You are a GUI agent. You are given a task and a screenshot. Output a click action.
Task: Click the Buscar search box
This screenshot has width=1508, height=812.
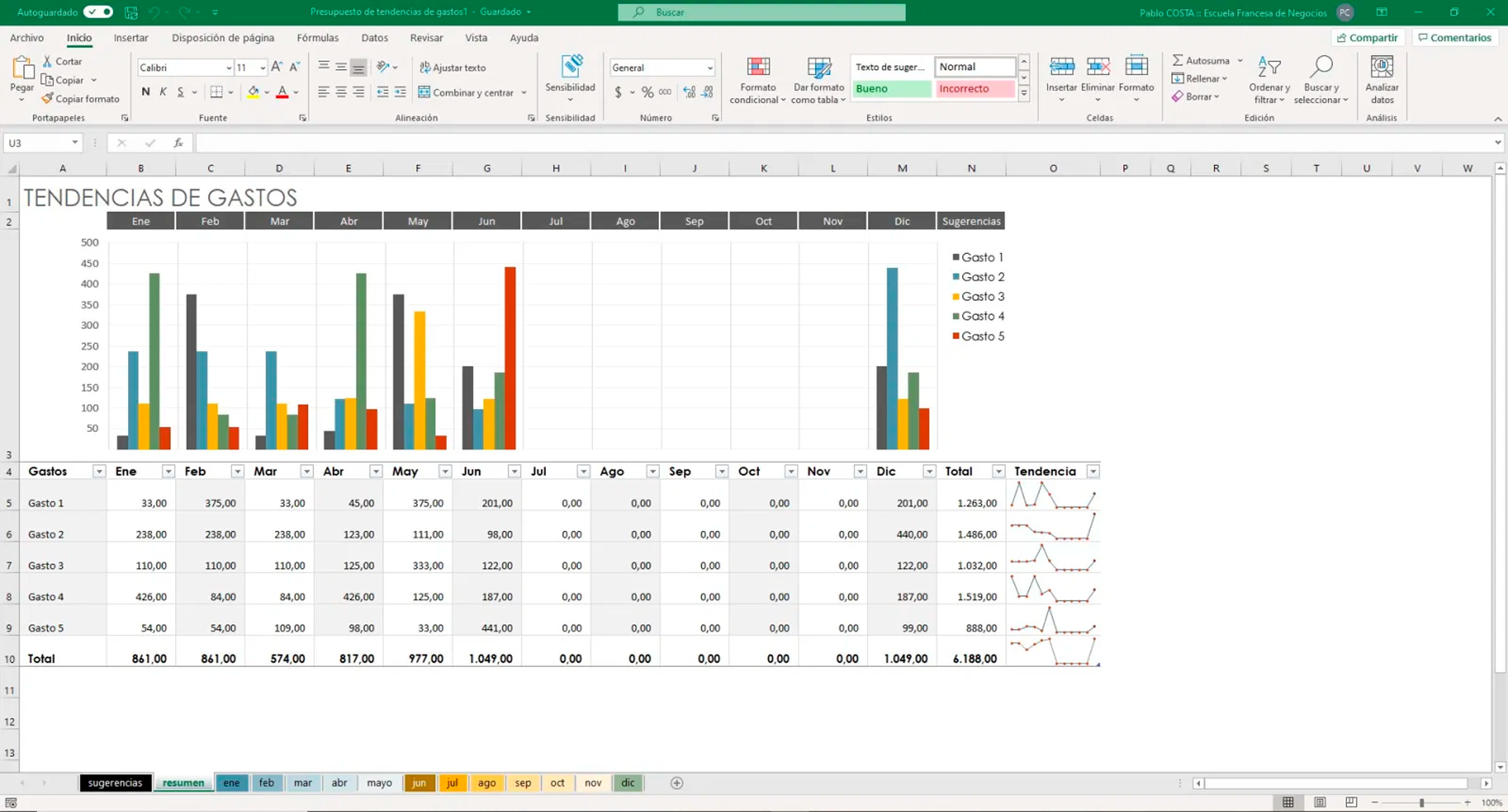[761, 12]
